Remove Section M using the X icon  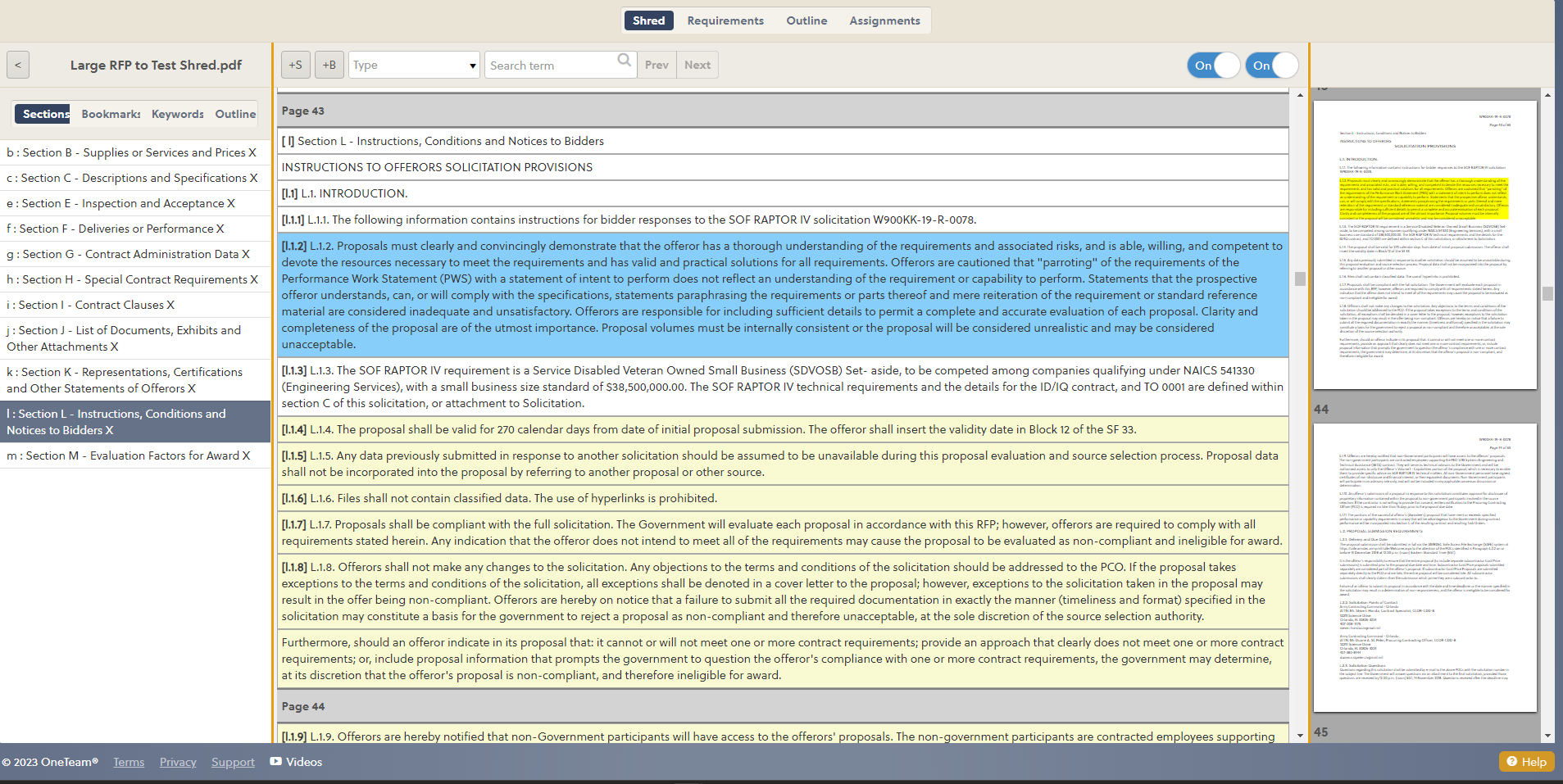point(246,455)
